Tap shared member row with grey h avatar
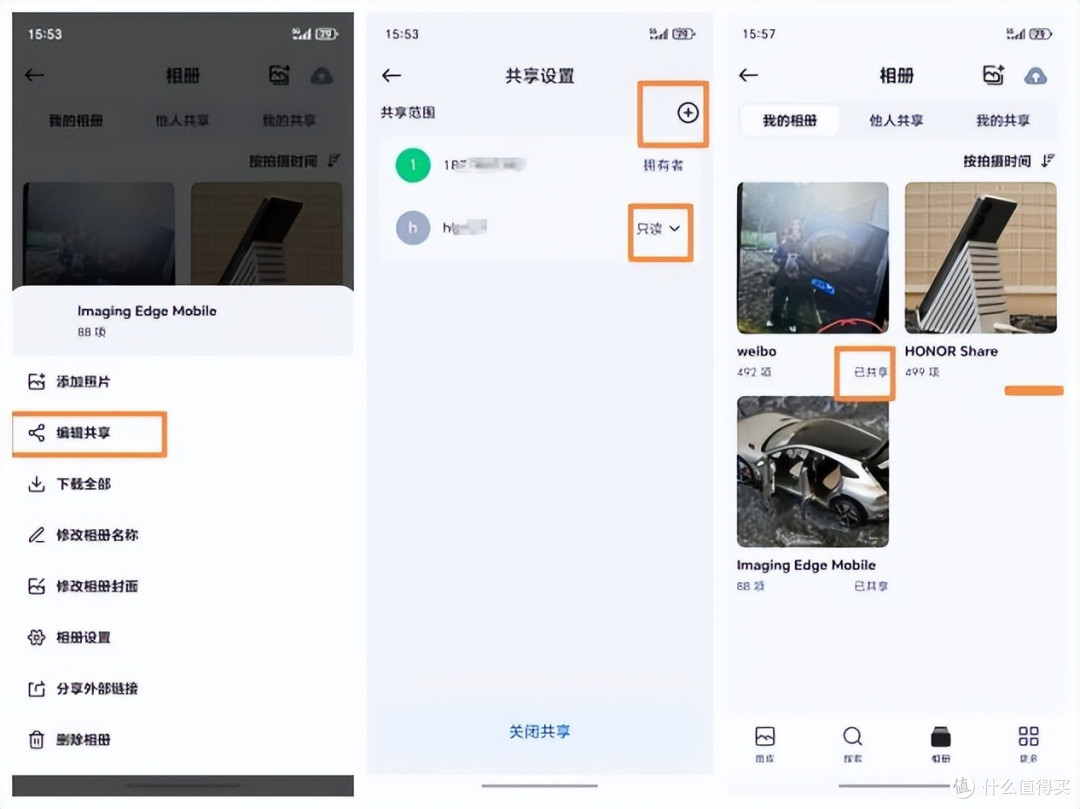 tap(539, 228)
